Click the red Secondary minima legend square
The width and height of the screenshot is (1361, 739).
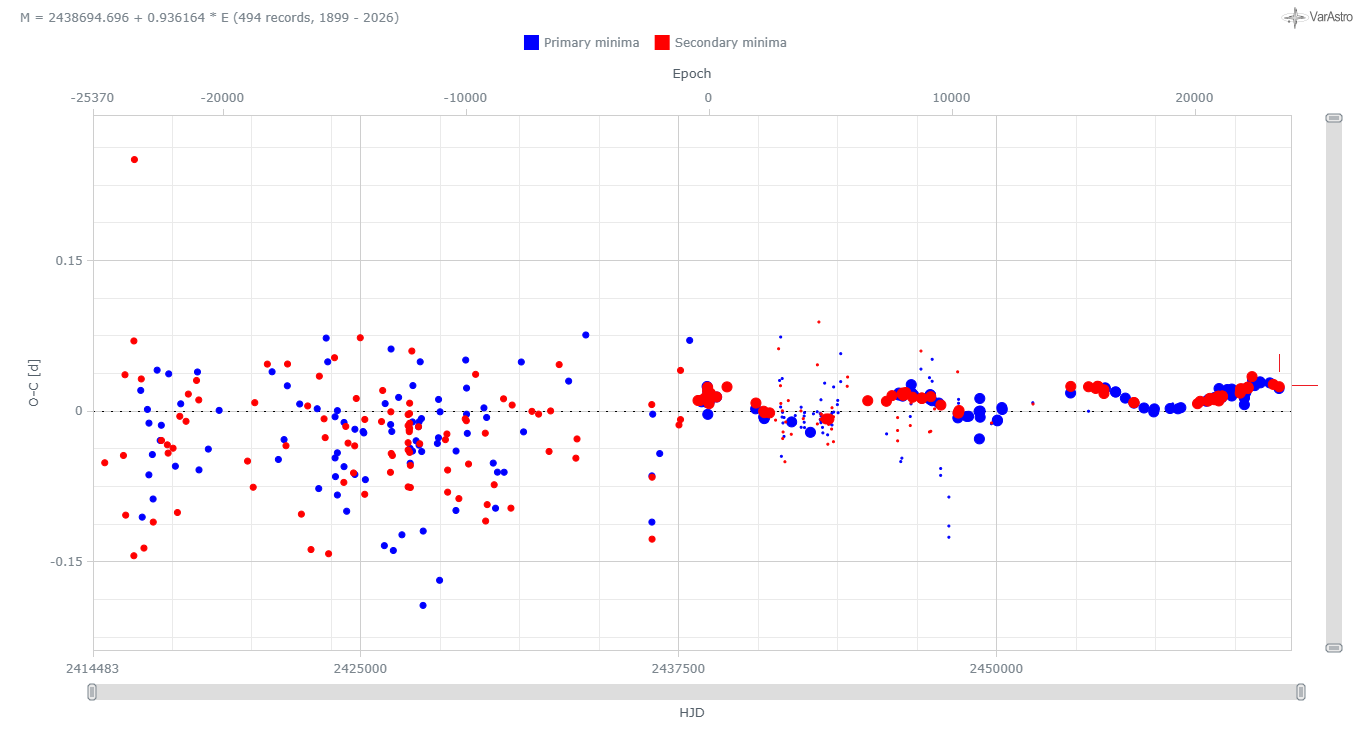[x=662, y=43]
